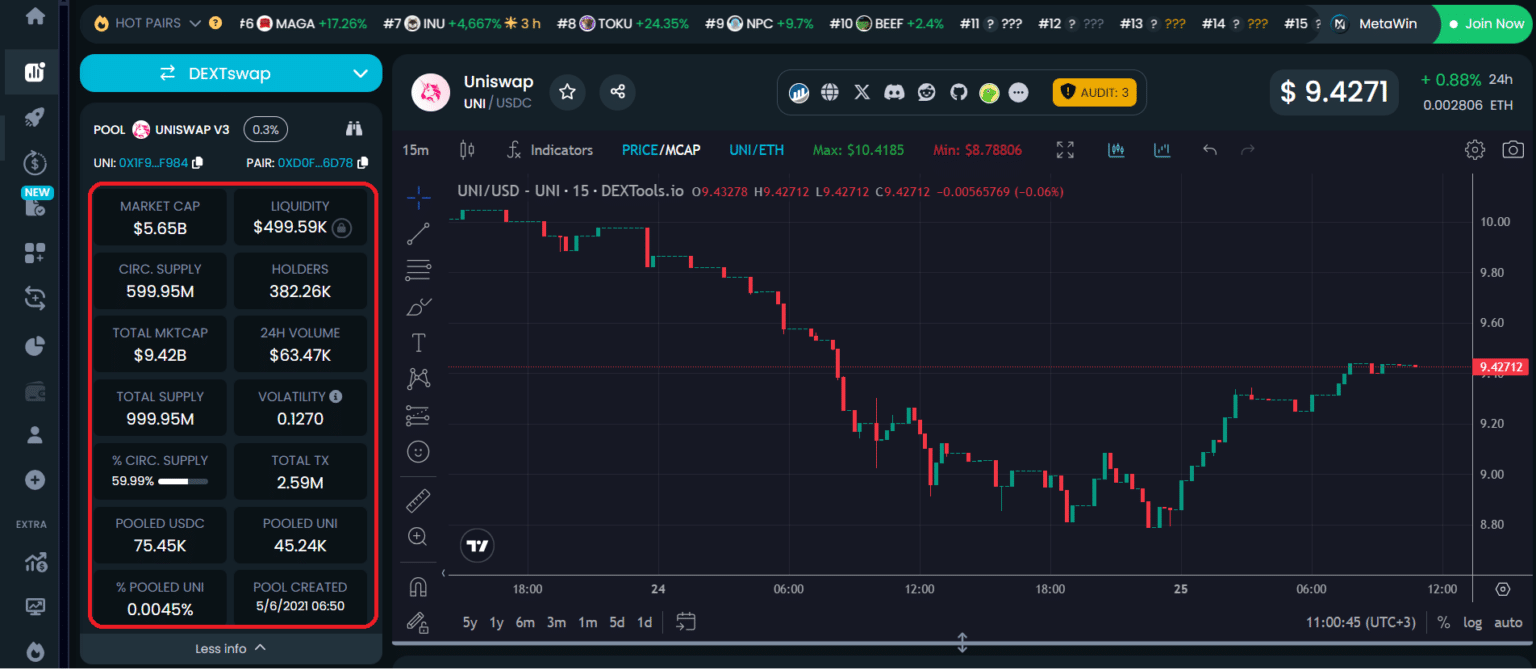
Task: Open the 15m timeframe selector
Action: pos(415,149)
